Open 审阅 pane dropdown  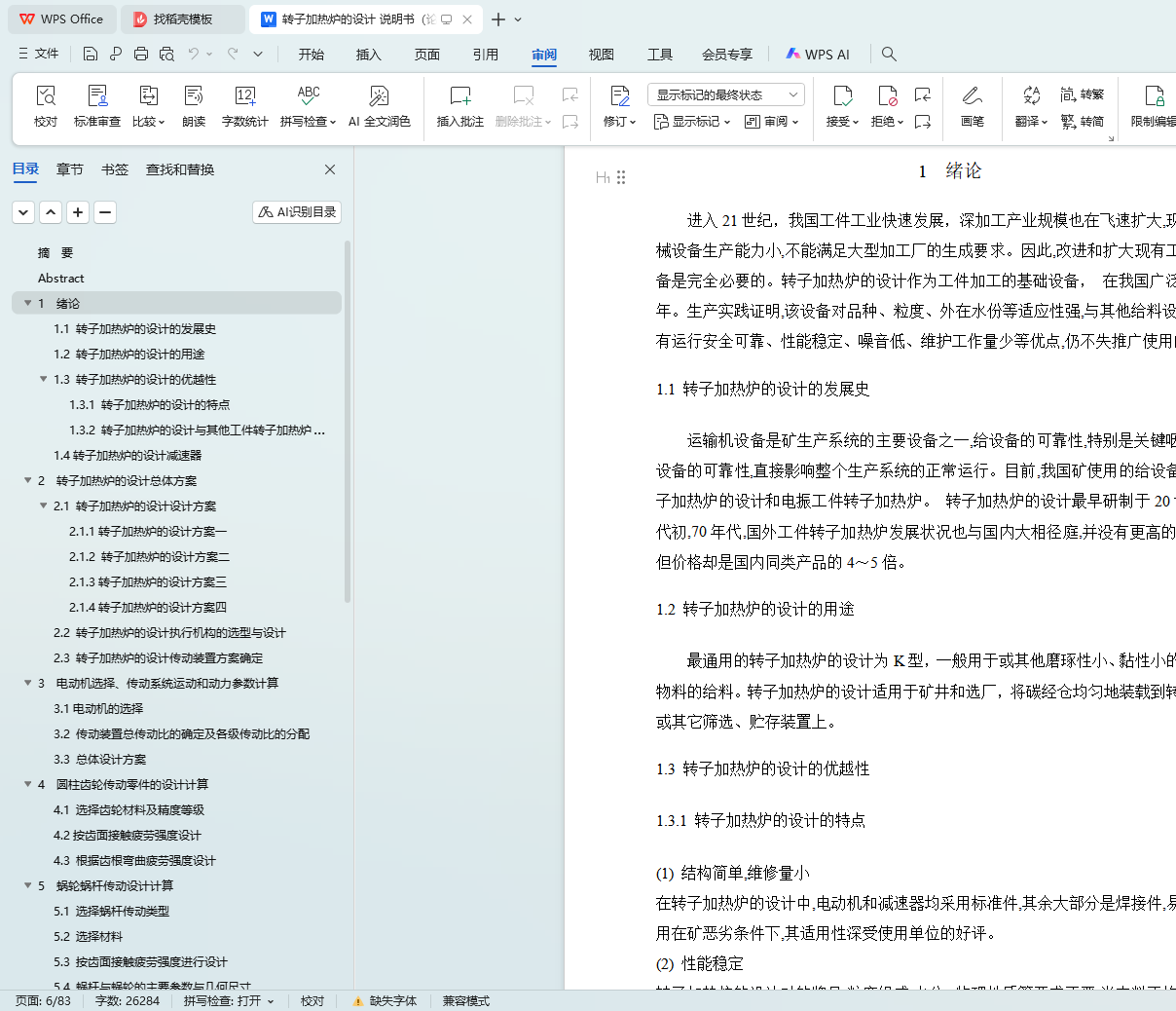(771, 122)
